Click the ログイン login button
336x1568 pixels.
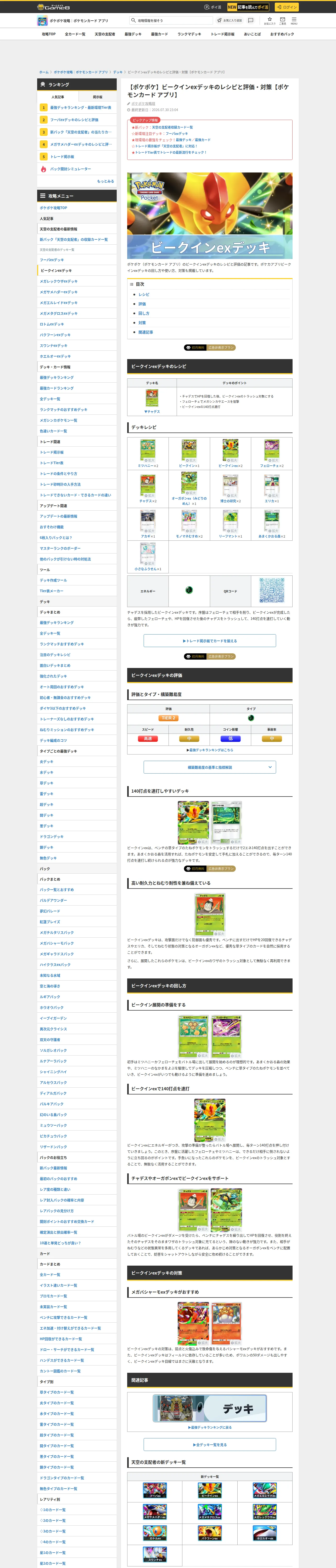pyautogui.click(x=286, y=7)
